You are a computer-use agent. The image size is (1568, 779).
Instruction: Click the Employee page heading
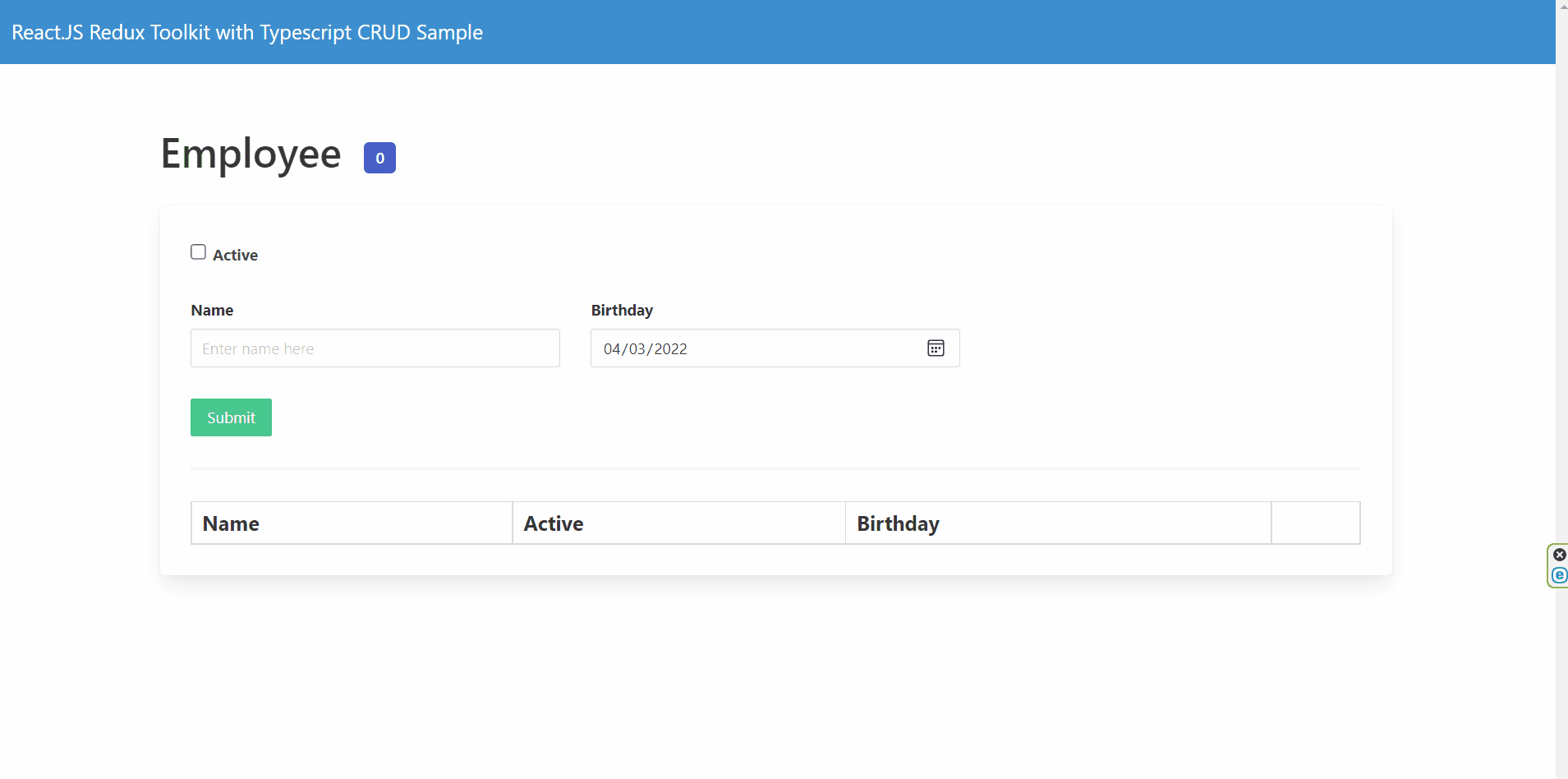(251, 154)
